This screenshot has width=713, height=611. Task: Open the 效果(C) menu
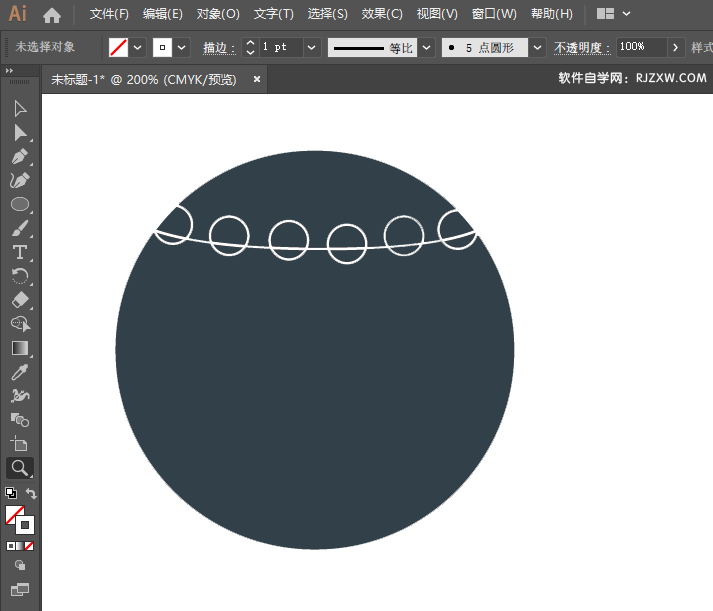tap(382, 14)
